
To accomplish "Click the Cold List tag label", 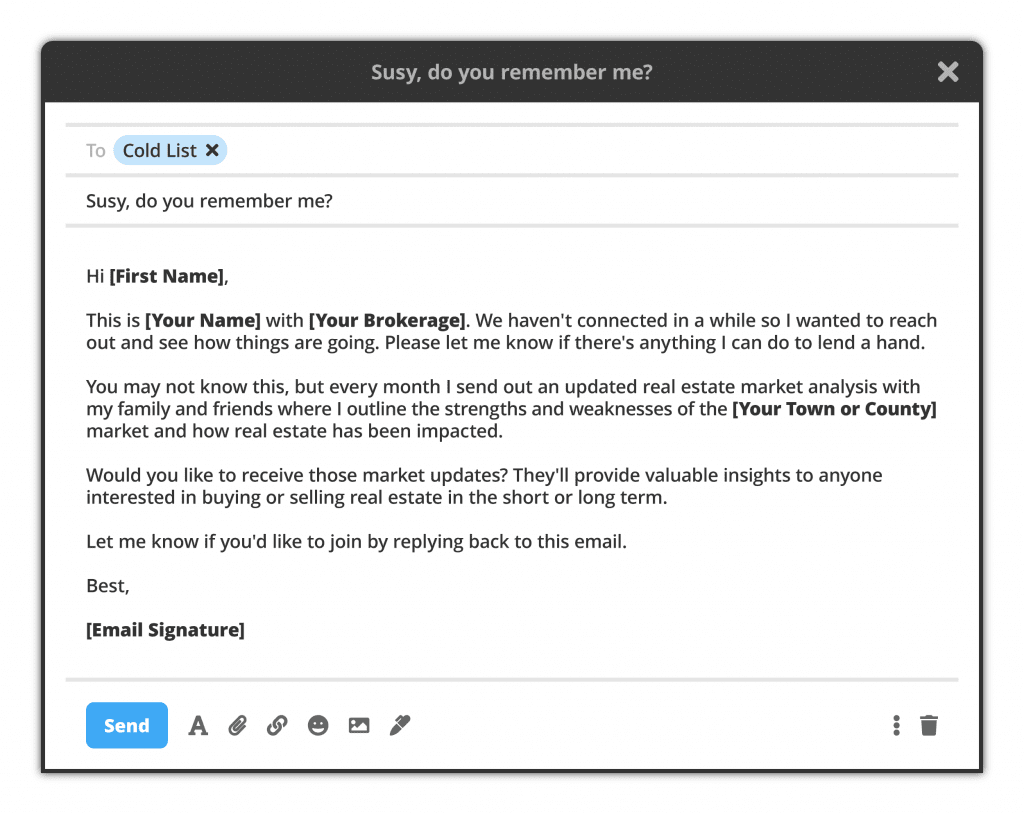I will (158, 150).
